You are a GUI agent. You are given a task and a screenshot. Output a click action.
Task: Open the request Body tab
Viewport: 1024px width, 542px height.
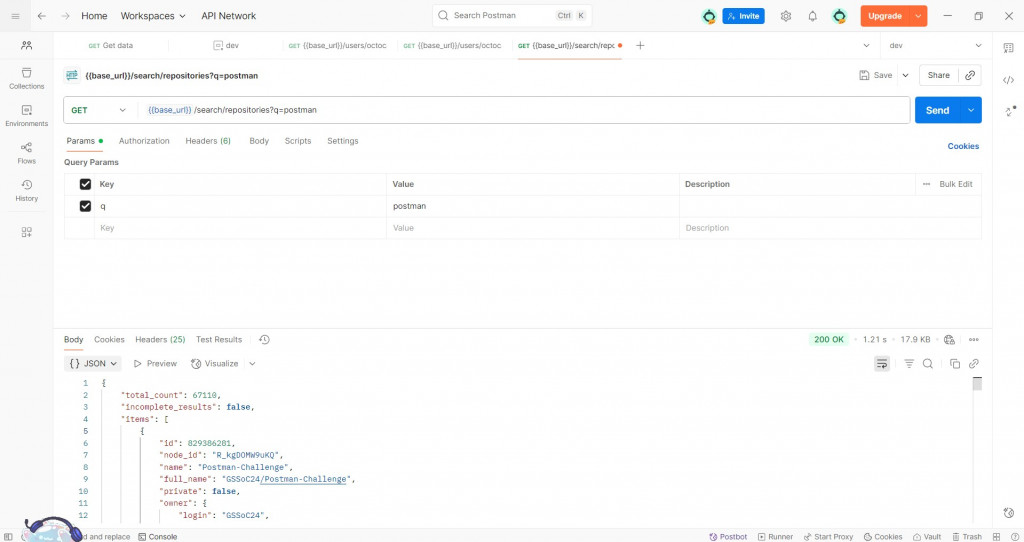click(x=259, y=141)
